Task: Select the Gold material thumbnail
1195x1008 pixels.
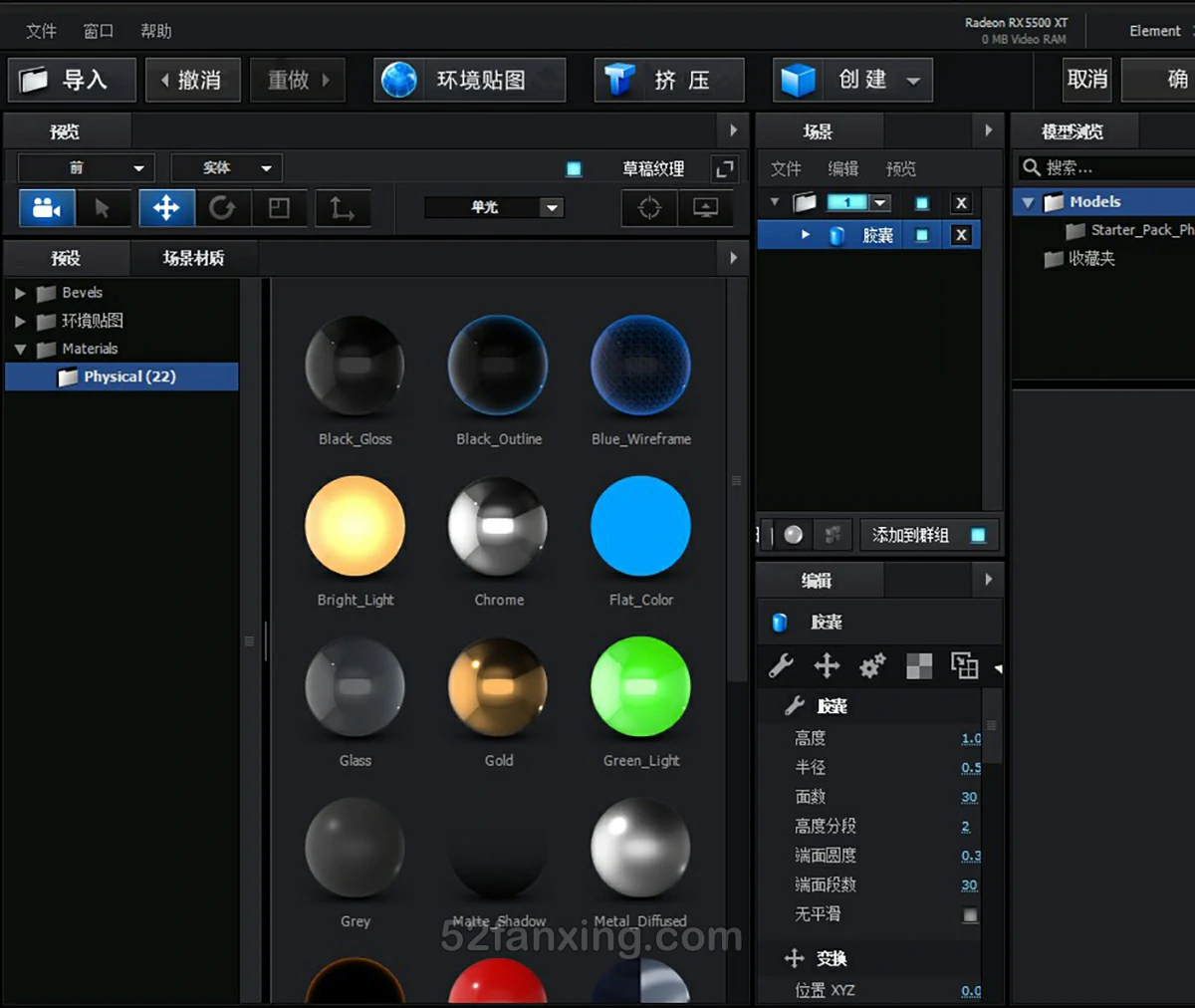Action: point(498,687)
